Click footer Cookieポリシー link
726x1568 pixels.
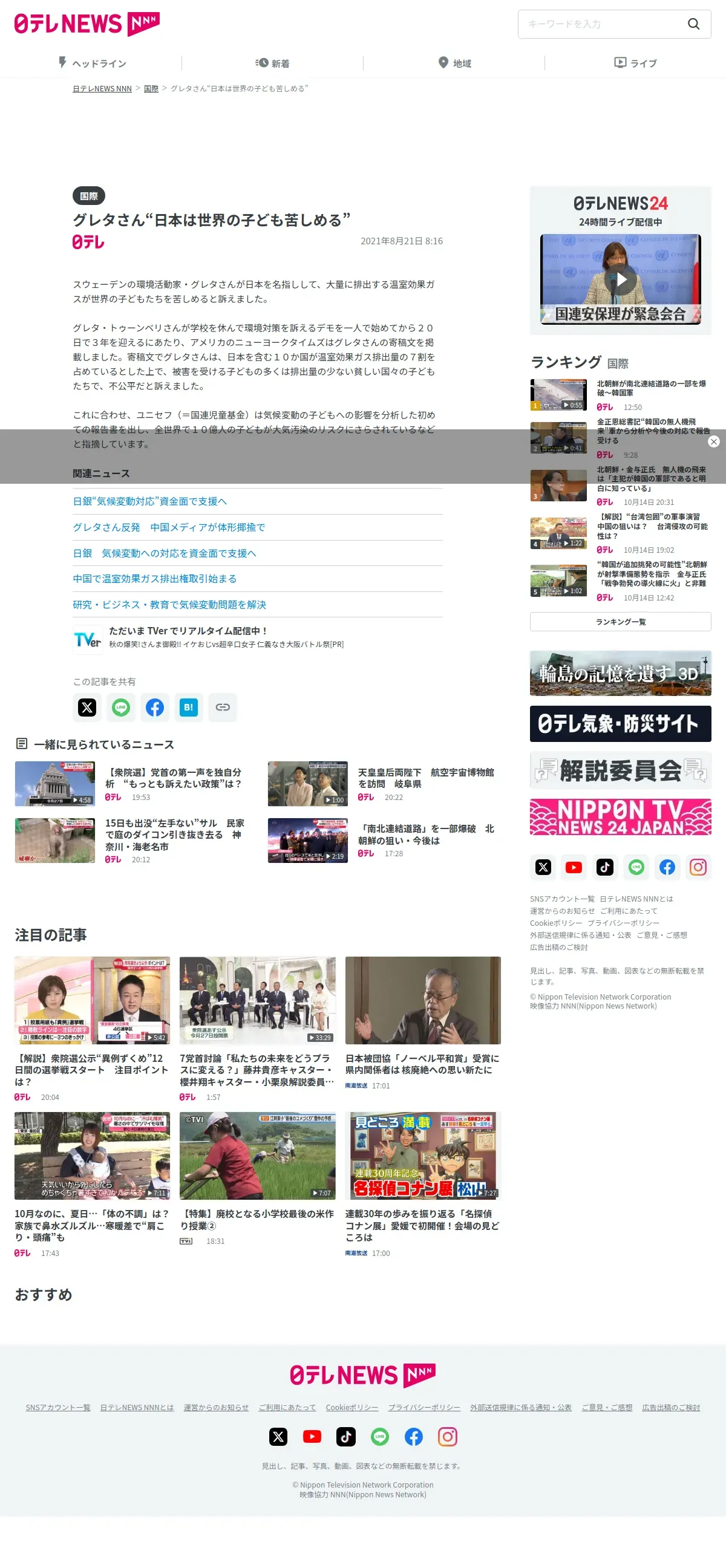pos(352,1407)
